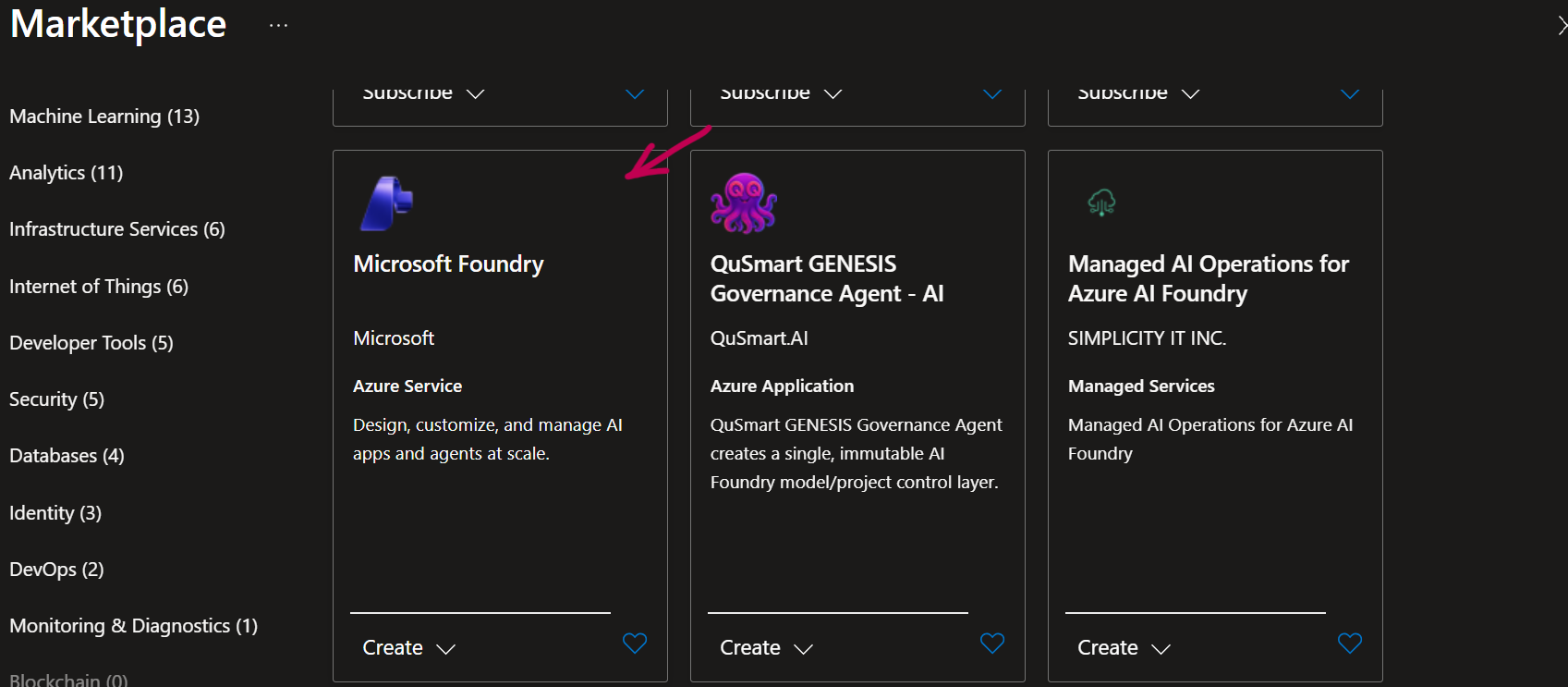Open the ellipsis menu beside Marketplace

(x=278, y=26)
